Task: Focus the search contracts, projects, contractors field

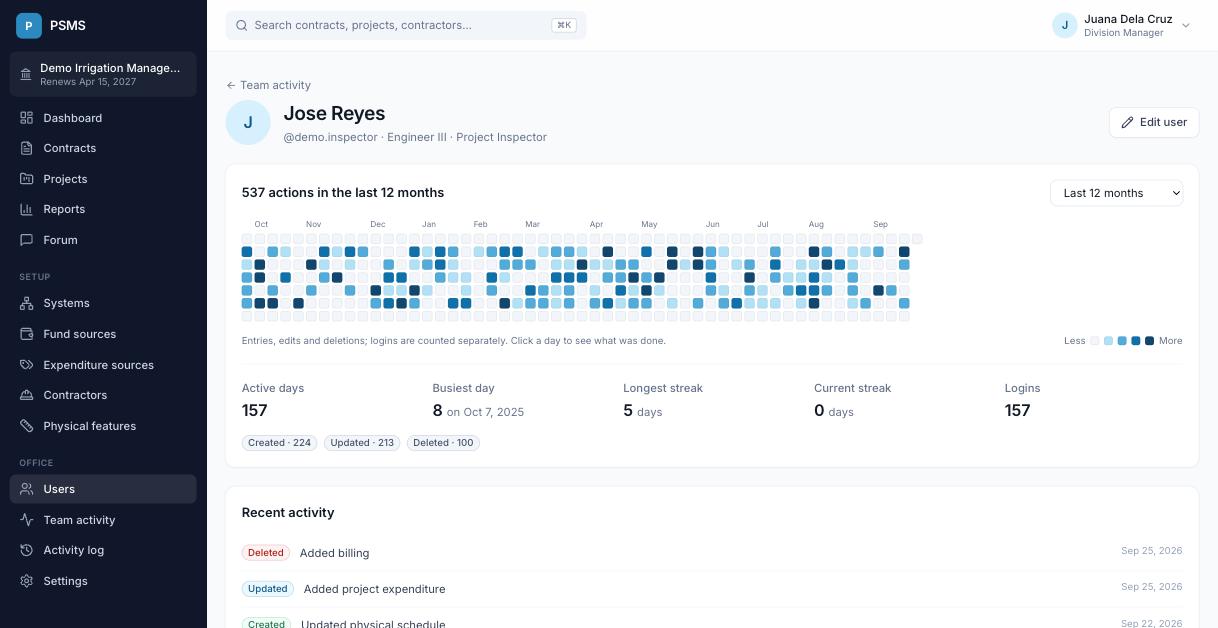Action: [x=406, y=25]
